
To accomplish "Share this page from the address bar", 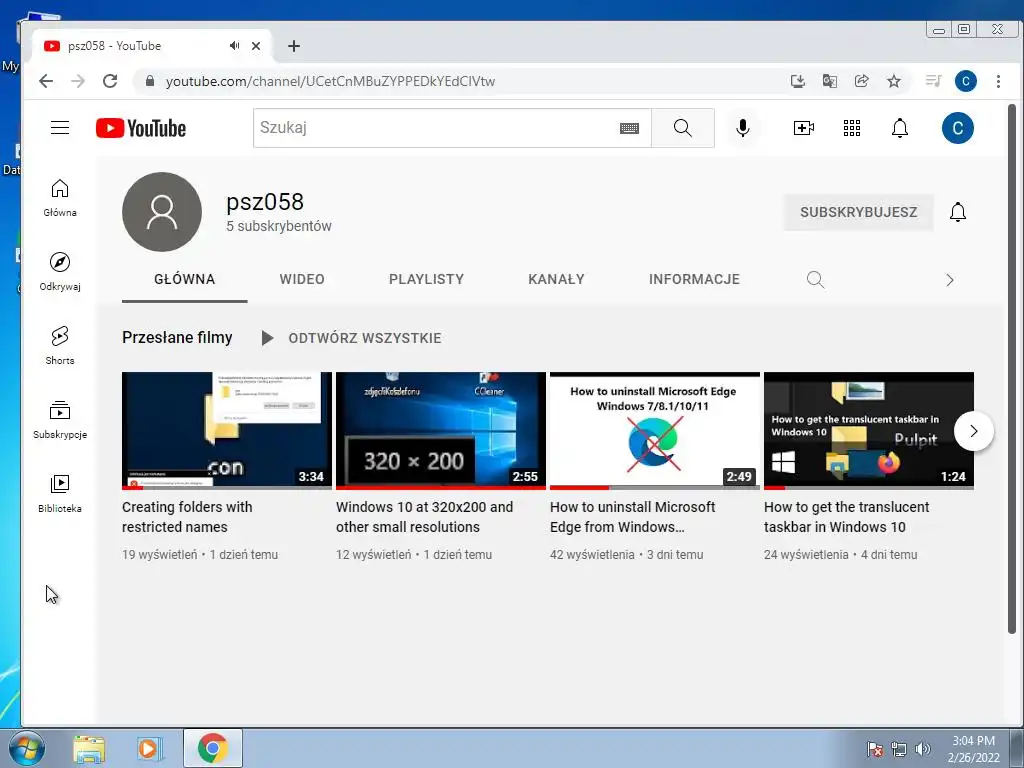I will [861, 82].
